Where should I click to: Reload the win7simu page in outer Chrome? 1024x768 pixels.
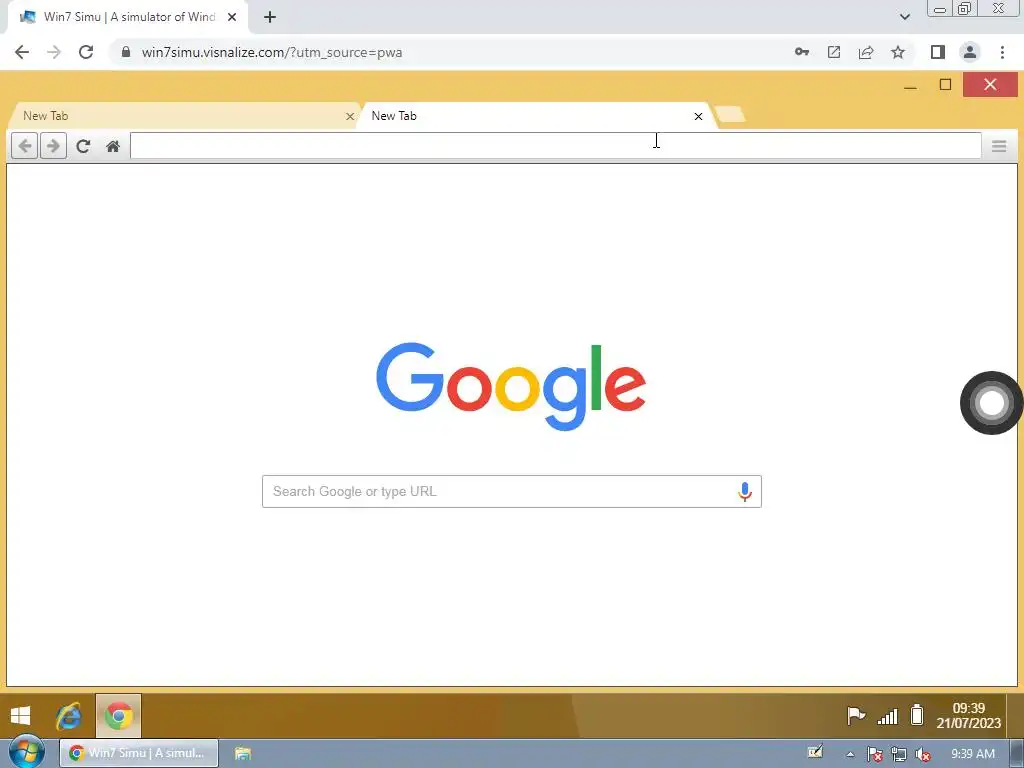tap(86, 52)
